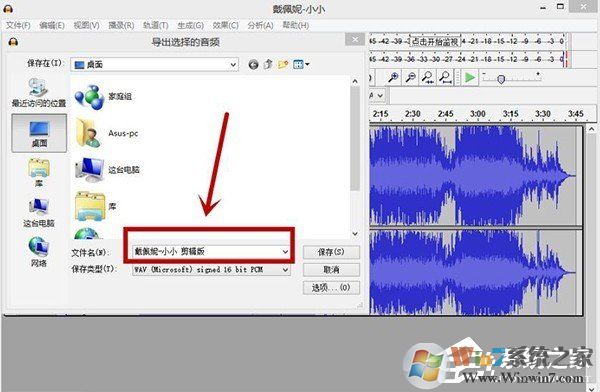
Task: Select 库 in the places sidebar
Action: tap(39, 173)
